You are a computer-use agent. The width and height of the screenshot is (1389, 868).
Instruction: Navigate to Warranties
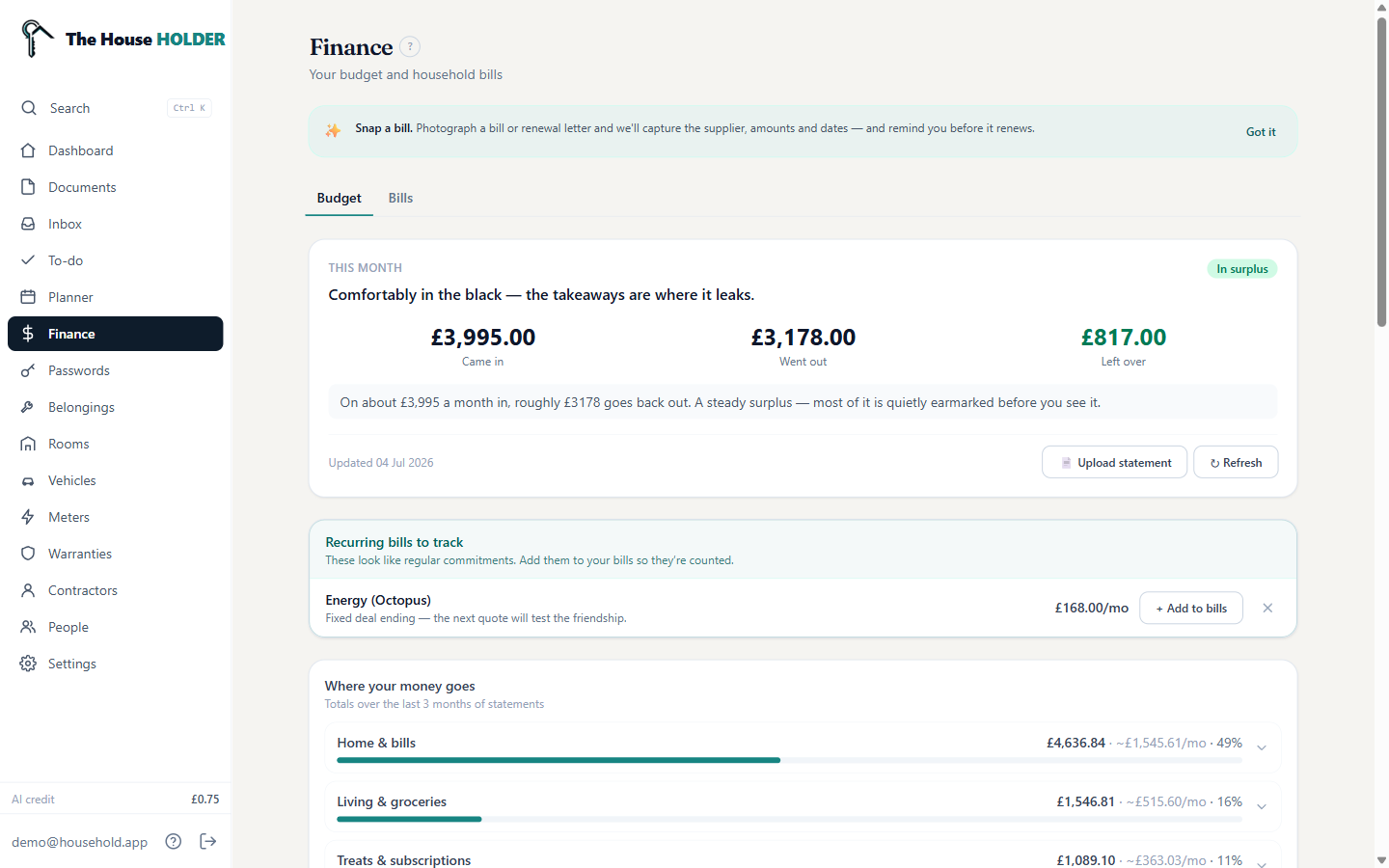(116, 554)
